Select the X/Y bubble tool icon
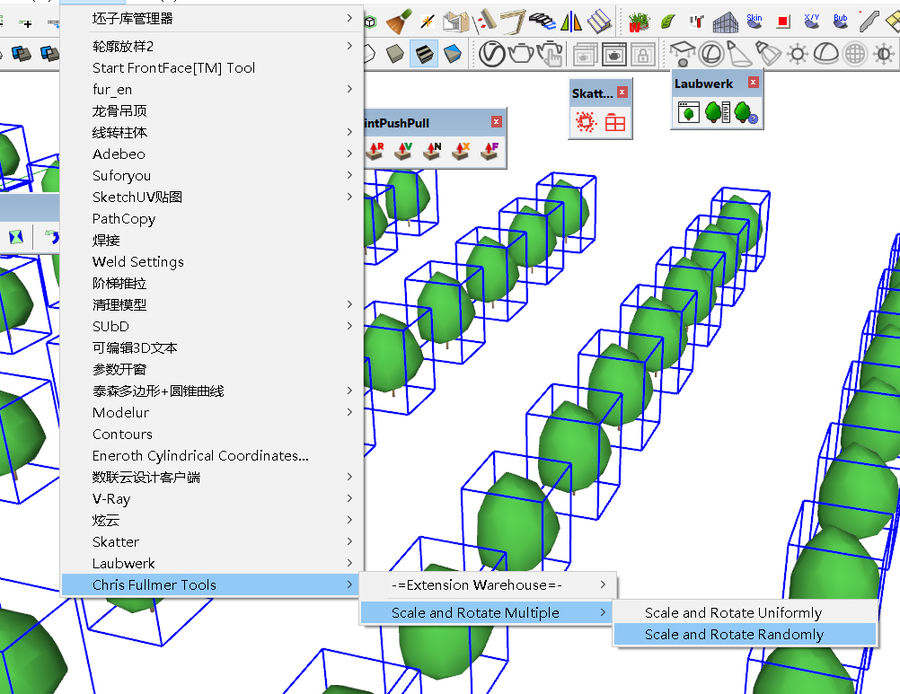This screenshot has height=694, width=900. tap(812, 21)
